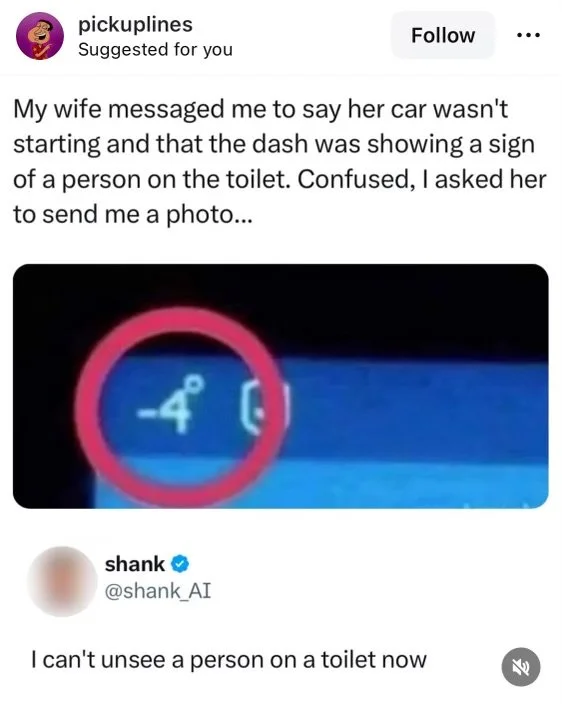Open the pickuplines profile picture
This screenshot has width=562, height=704.
pos(40,36)
